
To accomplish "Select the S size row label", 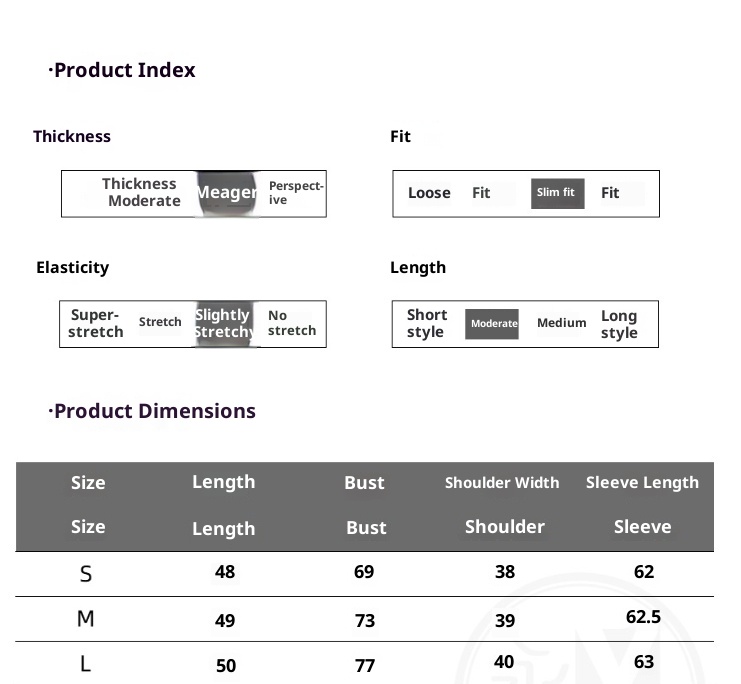I will pos(86,573).
